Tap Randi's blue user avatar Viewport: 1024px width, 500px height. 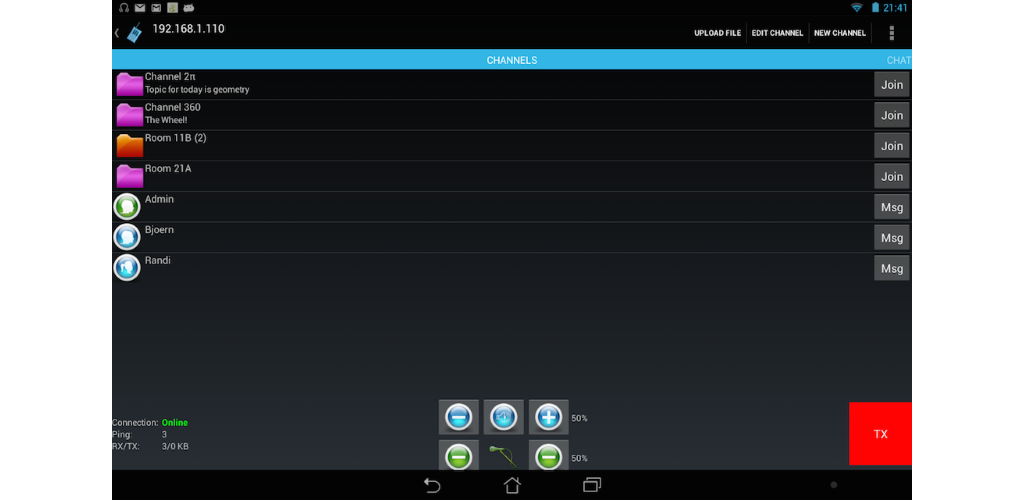[x=127, y=268]
